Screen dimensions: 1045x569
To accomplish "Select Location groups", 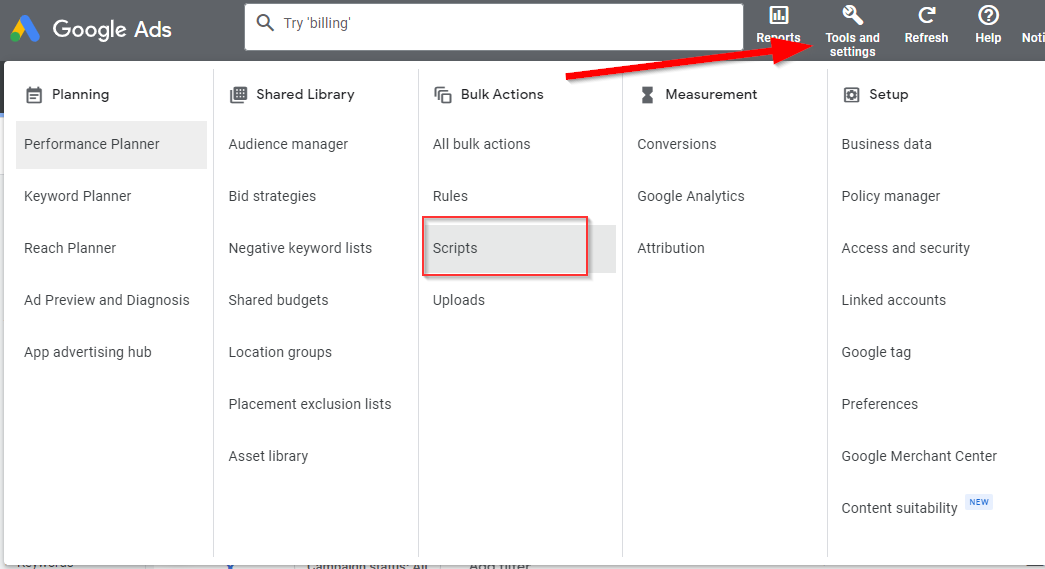I will pyautogui.click(x=280, y=352).
